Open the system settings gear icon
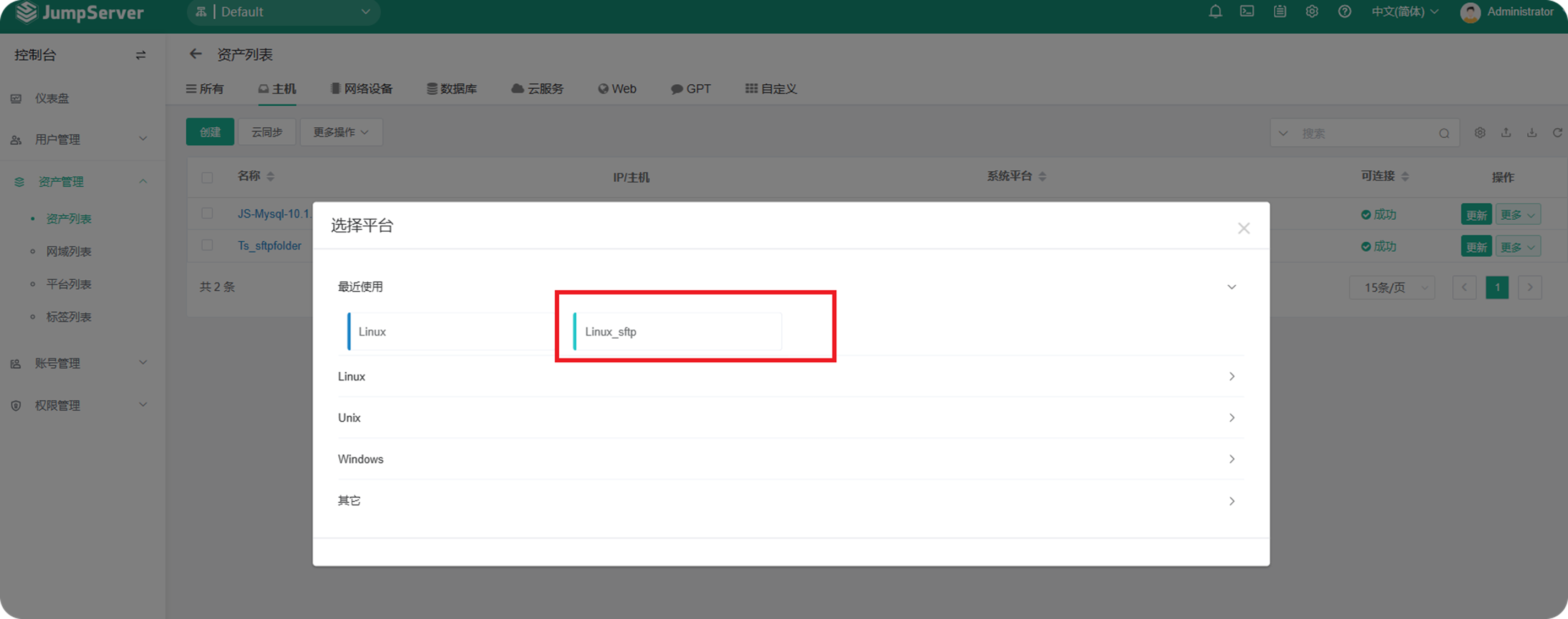 1312,12
